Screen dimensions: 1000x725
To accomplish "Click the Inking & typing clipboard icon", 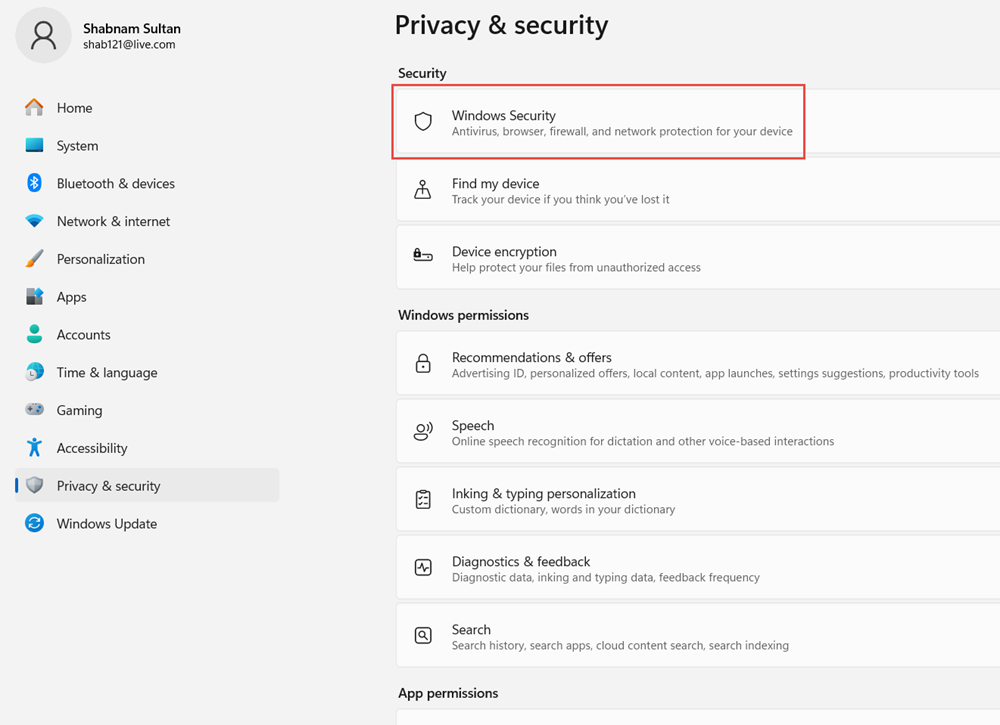I will click(x=423, y=499).
